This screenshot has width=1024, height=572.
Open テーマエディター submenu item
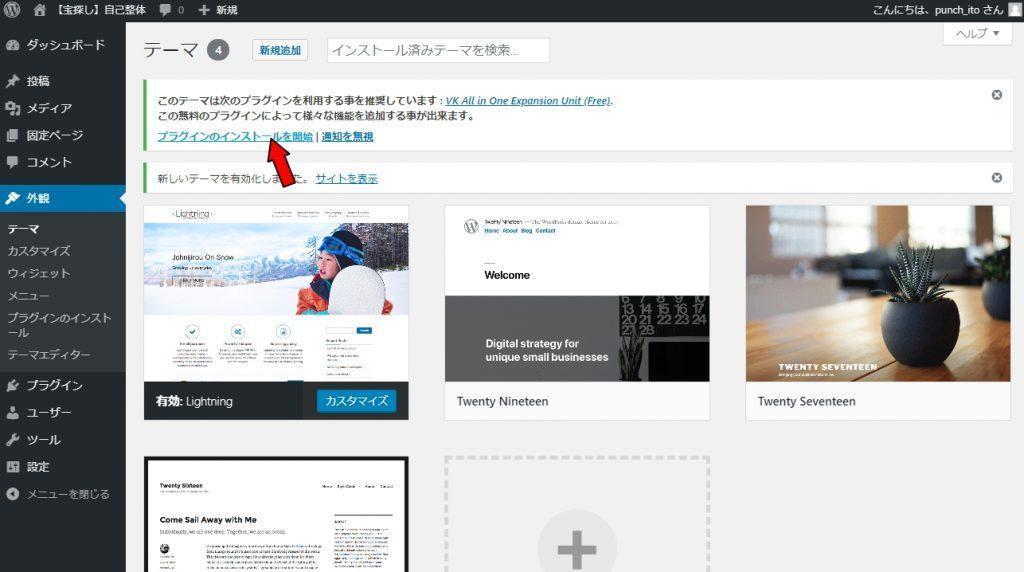[49, 355]
